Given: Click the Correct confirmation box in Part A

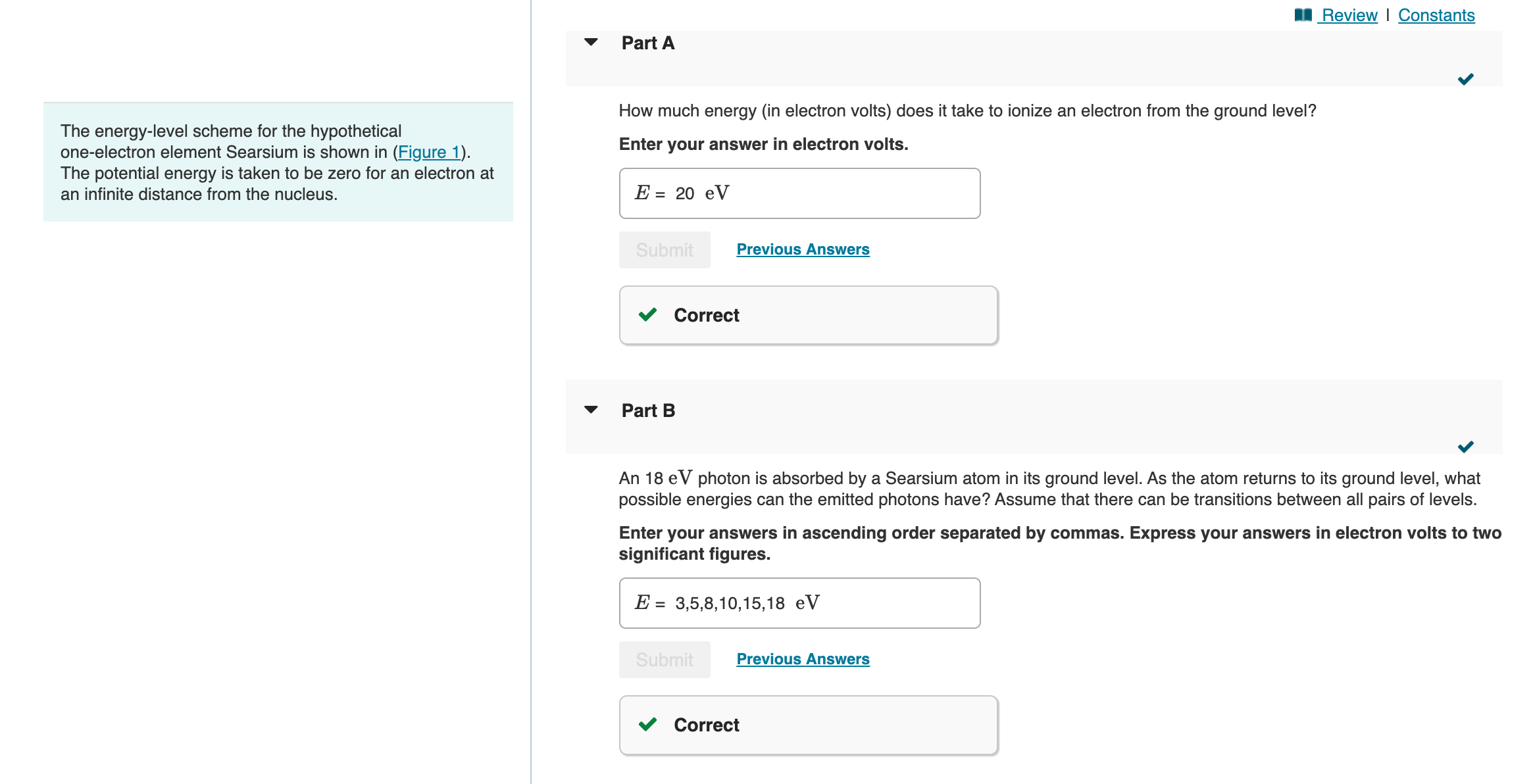Looking at the screenshot, I should (x=808, y=315).
